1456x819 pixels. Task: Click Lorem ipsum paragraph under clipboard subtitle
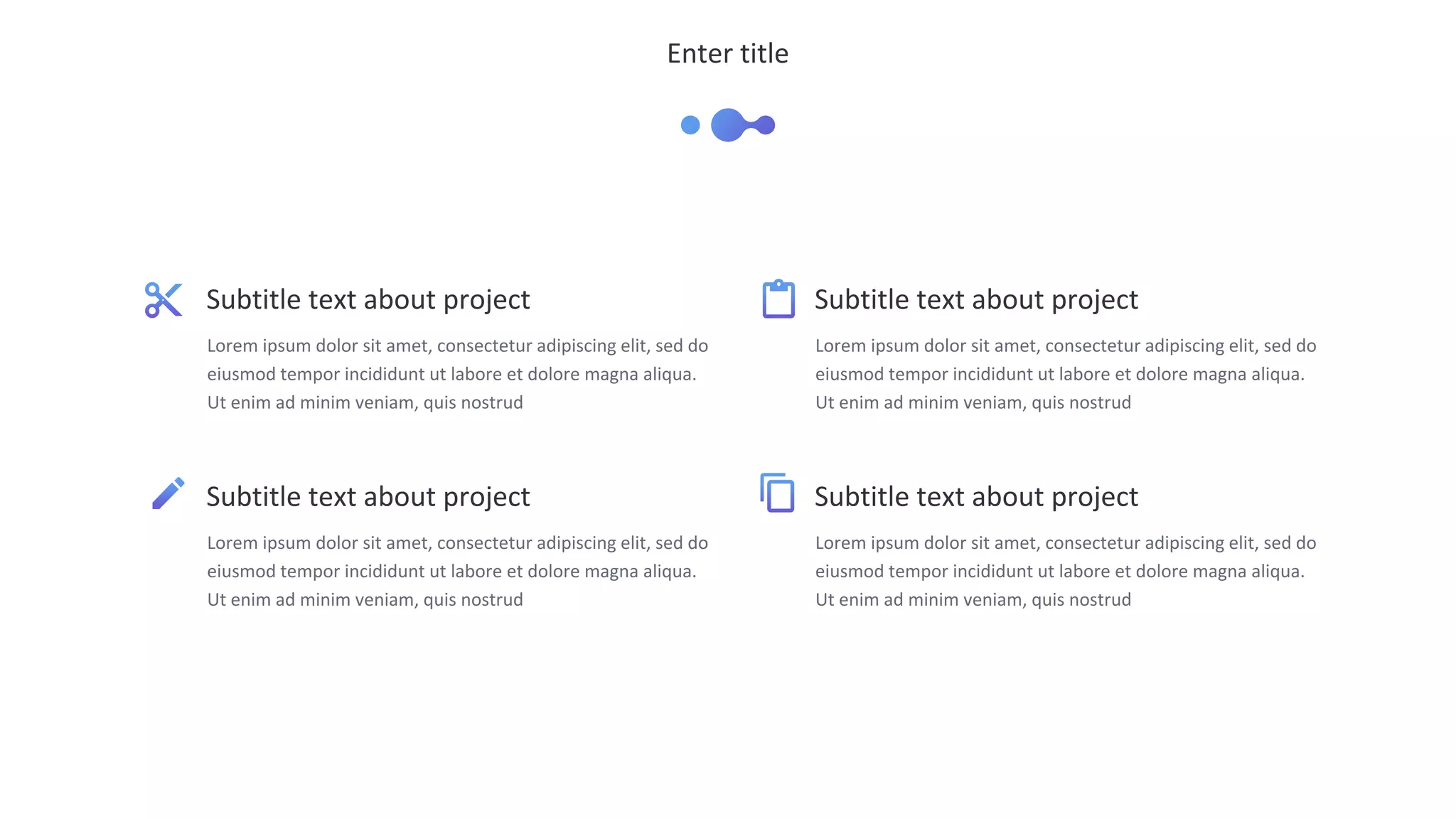1066,374
